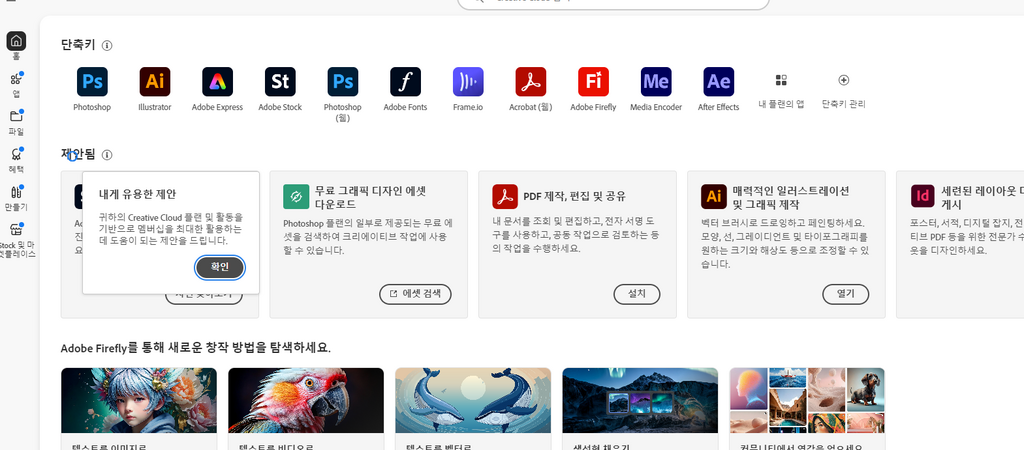Image resolution: width=1024 pixels, height=450 pixels.
Task: Click the search field at top
Action: point(613,3)
